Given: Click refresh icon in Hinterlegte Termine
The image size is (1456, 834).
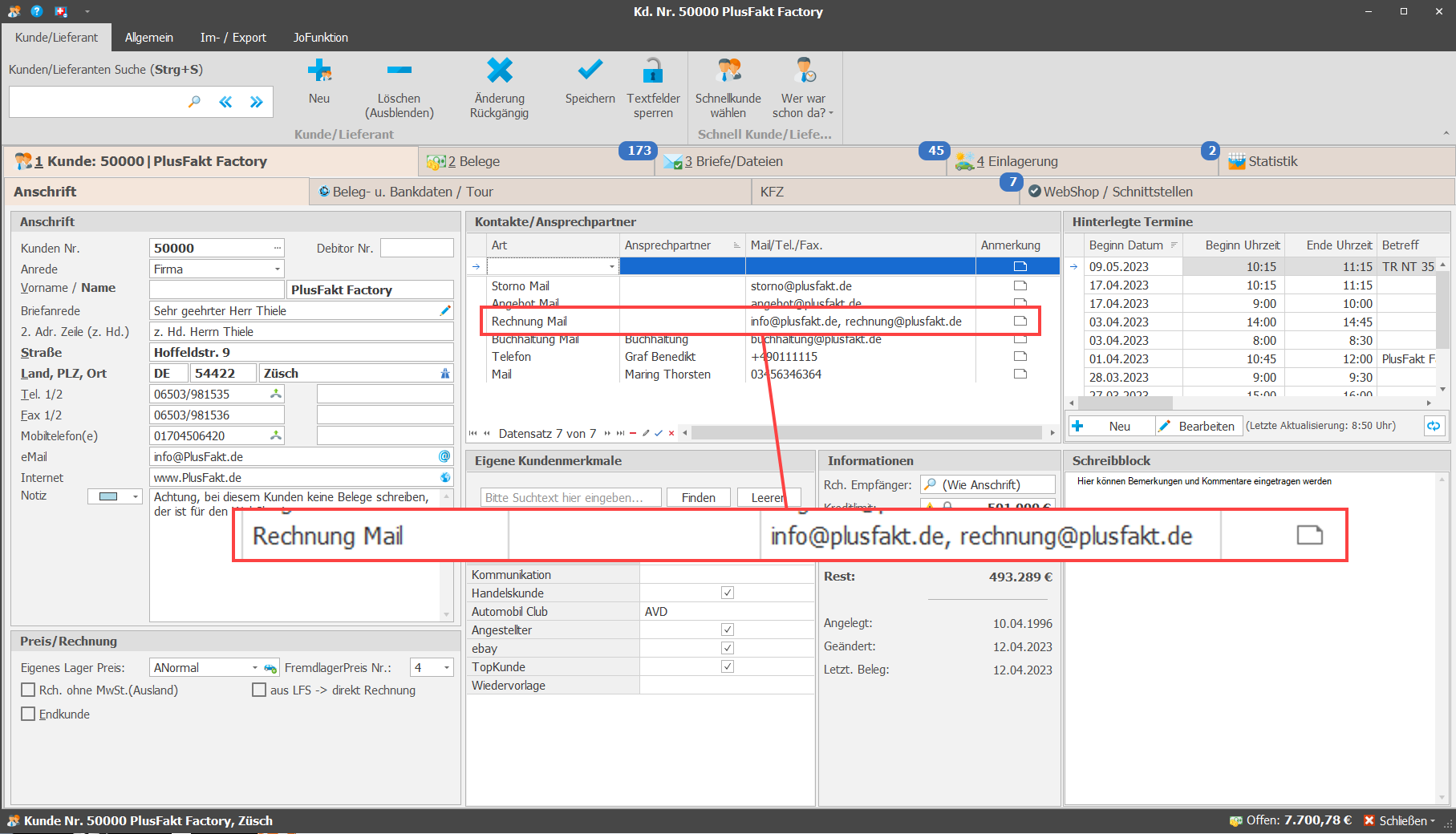Looking at the screenshot, I should [1434, 426].
